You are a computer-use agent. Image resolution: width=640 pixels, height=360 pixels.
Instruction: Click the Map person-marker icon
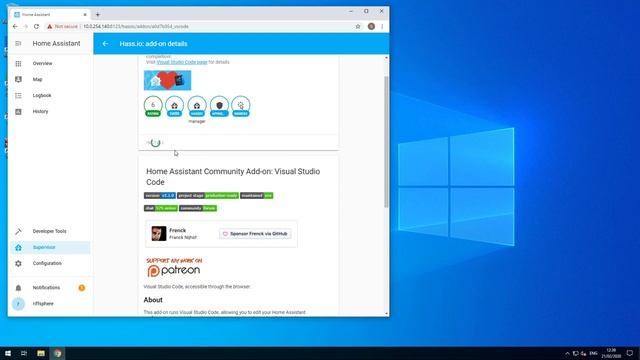pos(18,80)
